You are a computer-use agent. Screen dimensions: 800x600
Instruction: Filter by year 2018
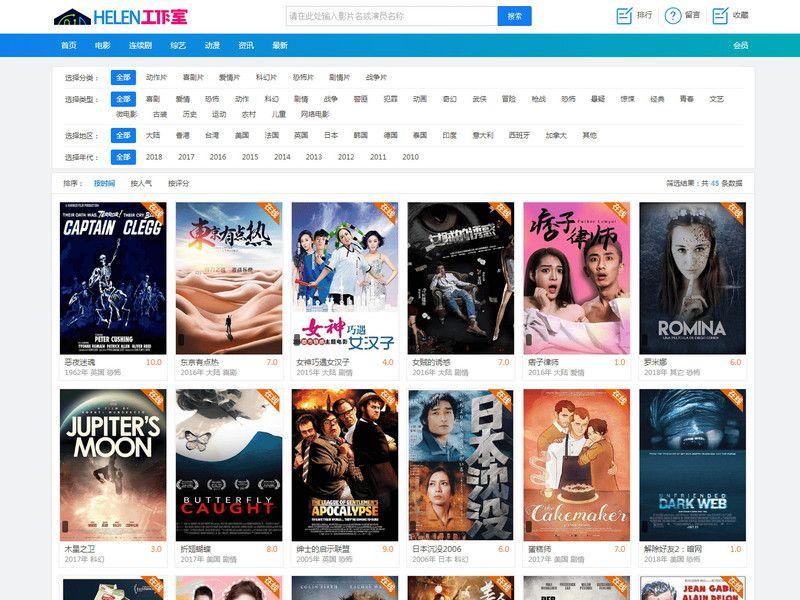(x=154, y=157)
